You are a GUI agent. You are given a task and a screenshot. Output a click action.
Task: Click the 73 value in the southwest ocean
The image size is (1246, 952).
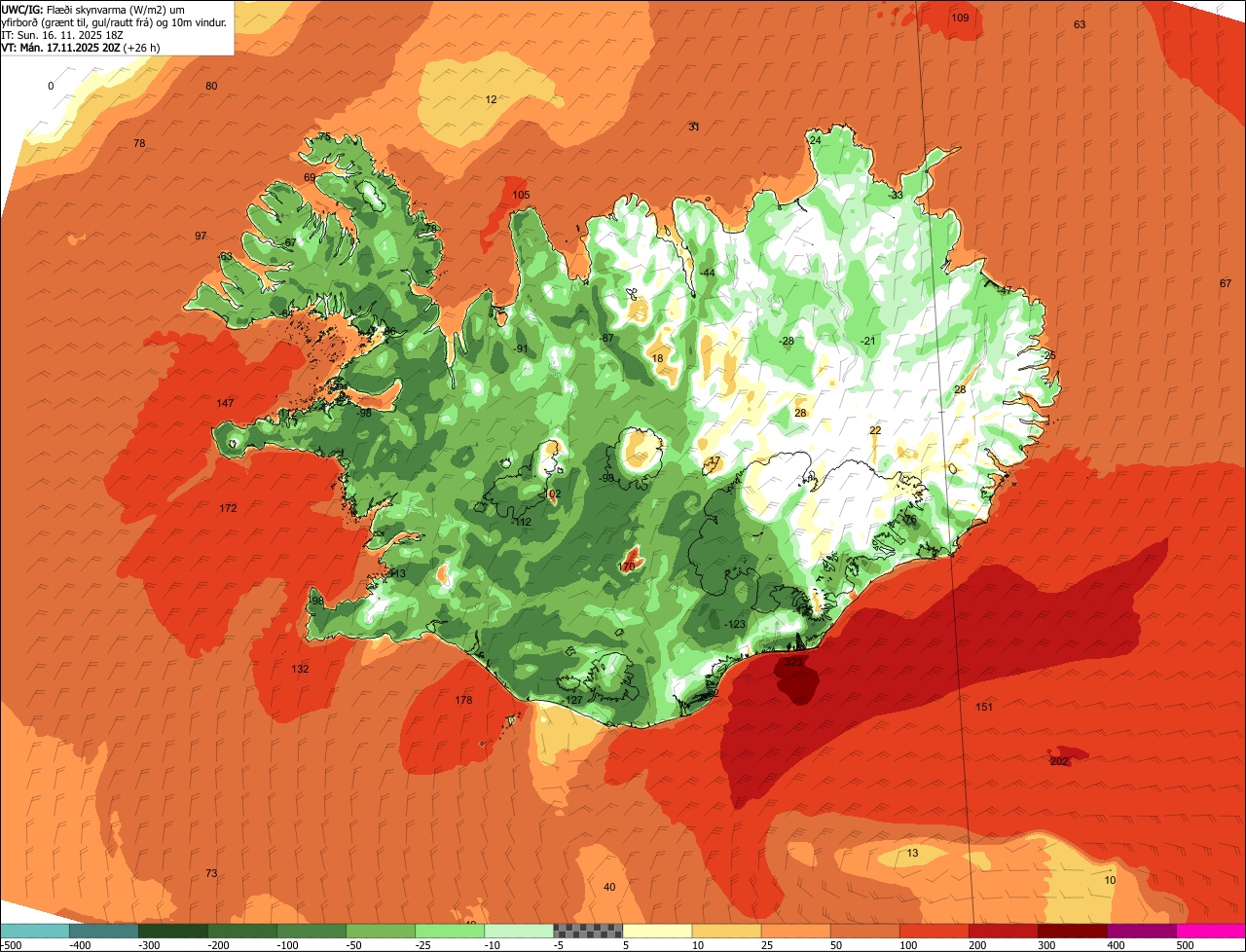(211, 873)
